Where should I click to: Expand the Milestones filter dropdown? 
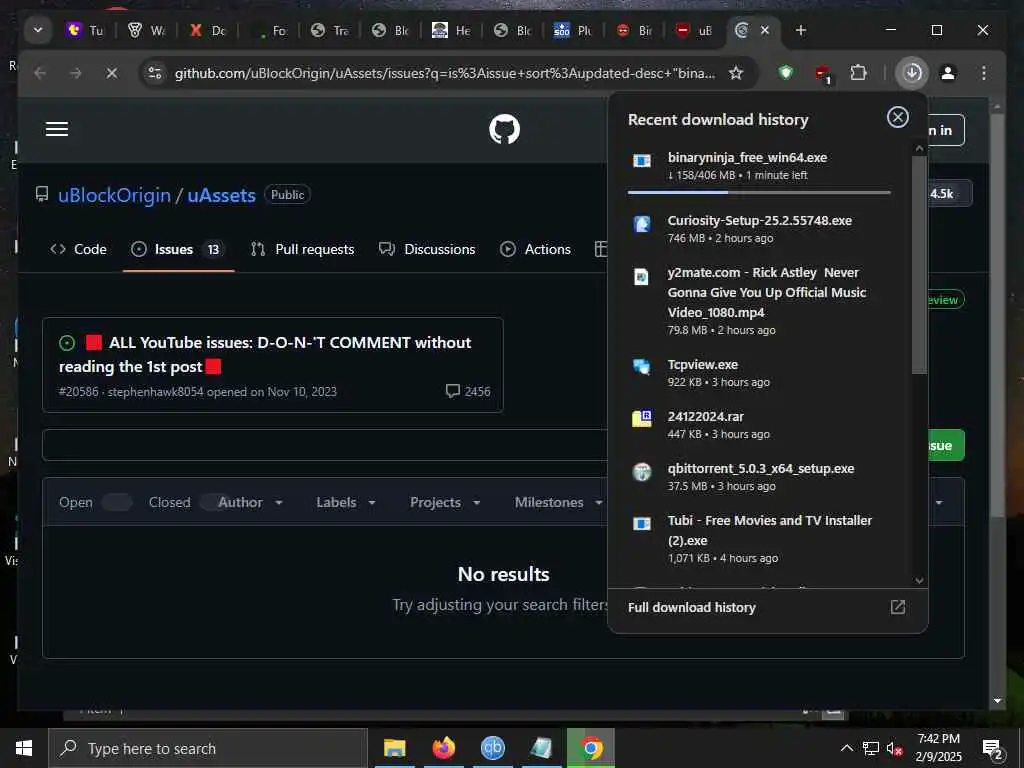click(558, 502)
